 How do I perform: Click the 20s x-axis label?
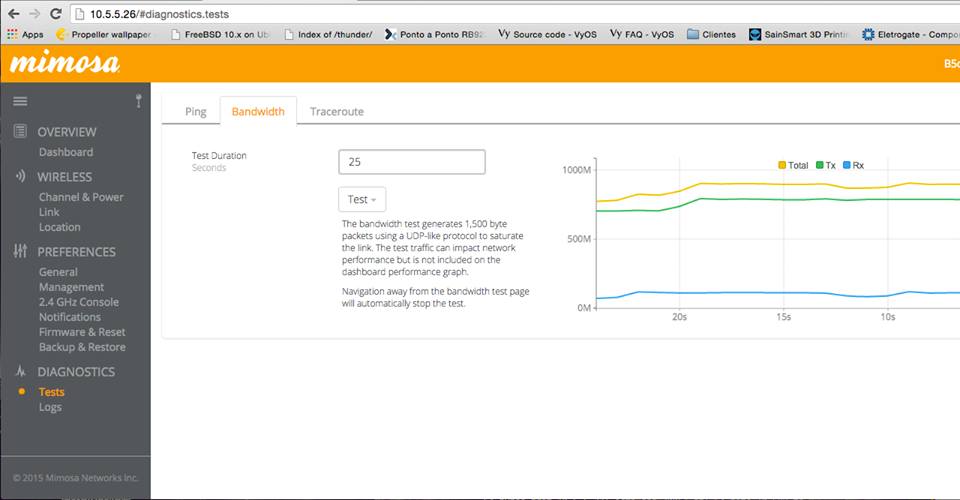(680, 317)
